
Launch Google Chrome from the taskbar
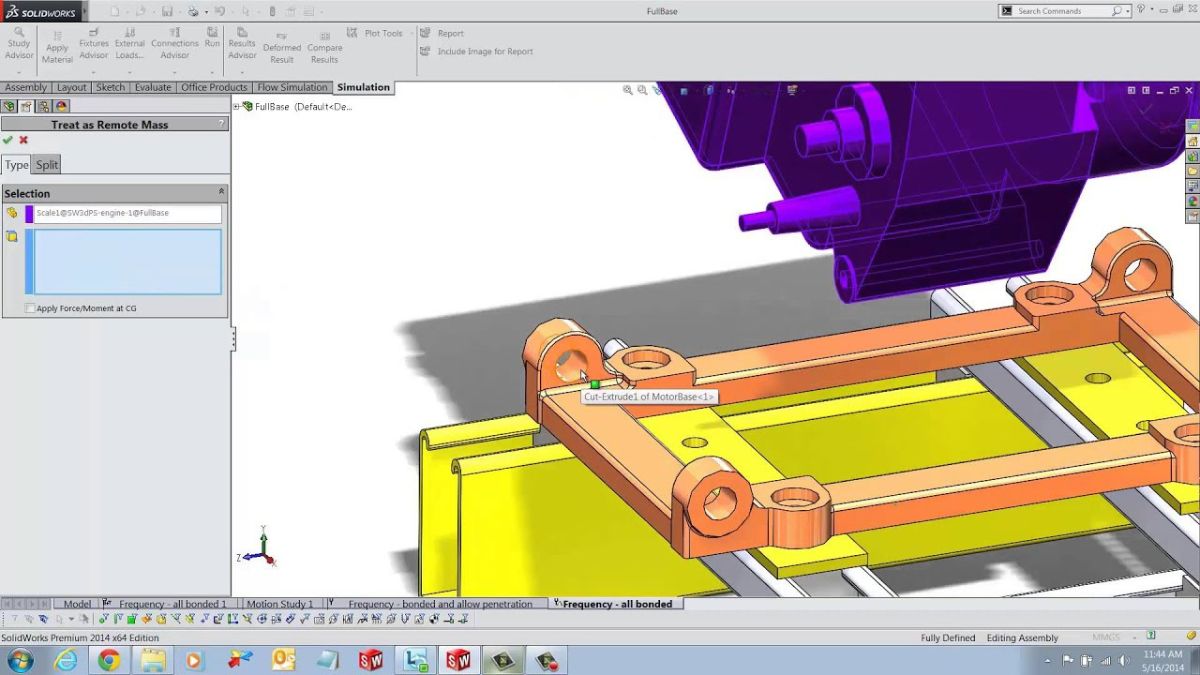[x=109, y=660]
